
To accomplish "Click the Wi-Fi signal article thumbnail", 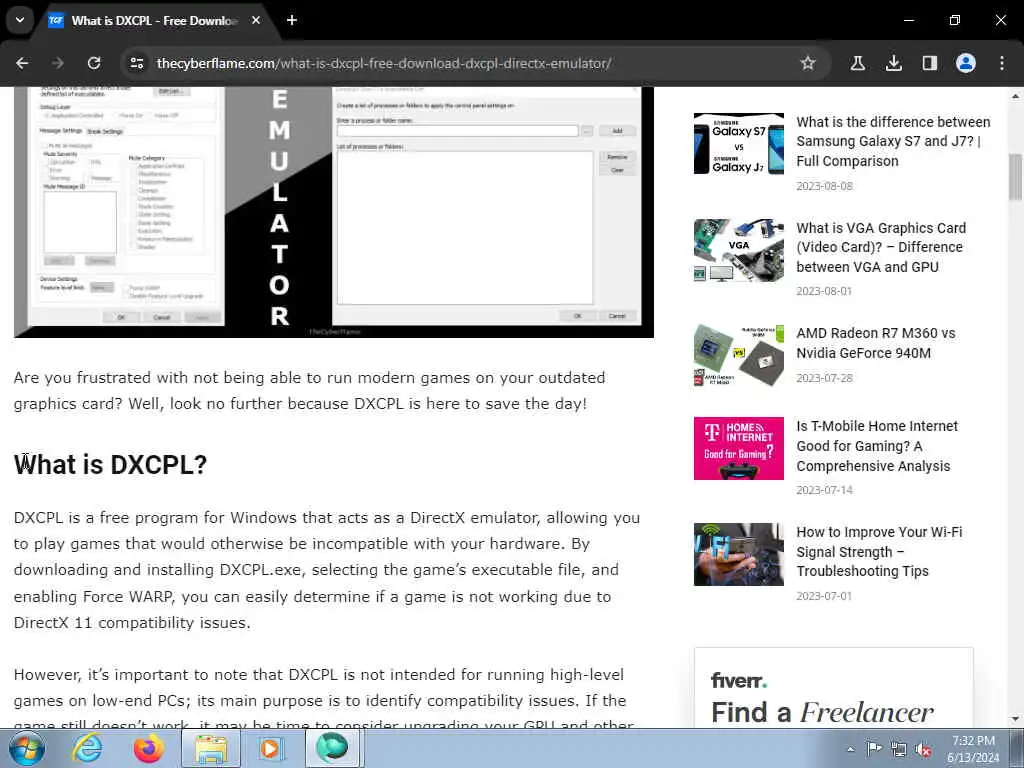I will coord(739,554).
